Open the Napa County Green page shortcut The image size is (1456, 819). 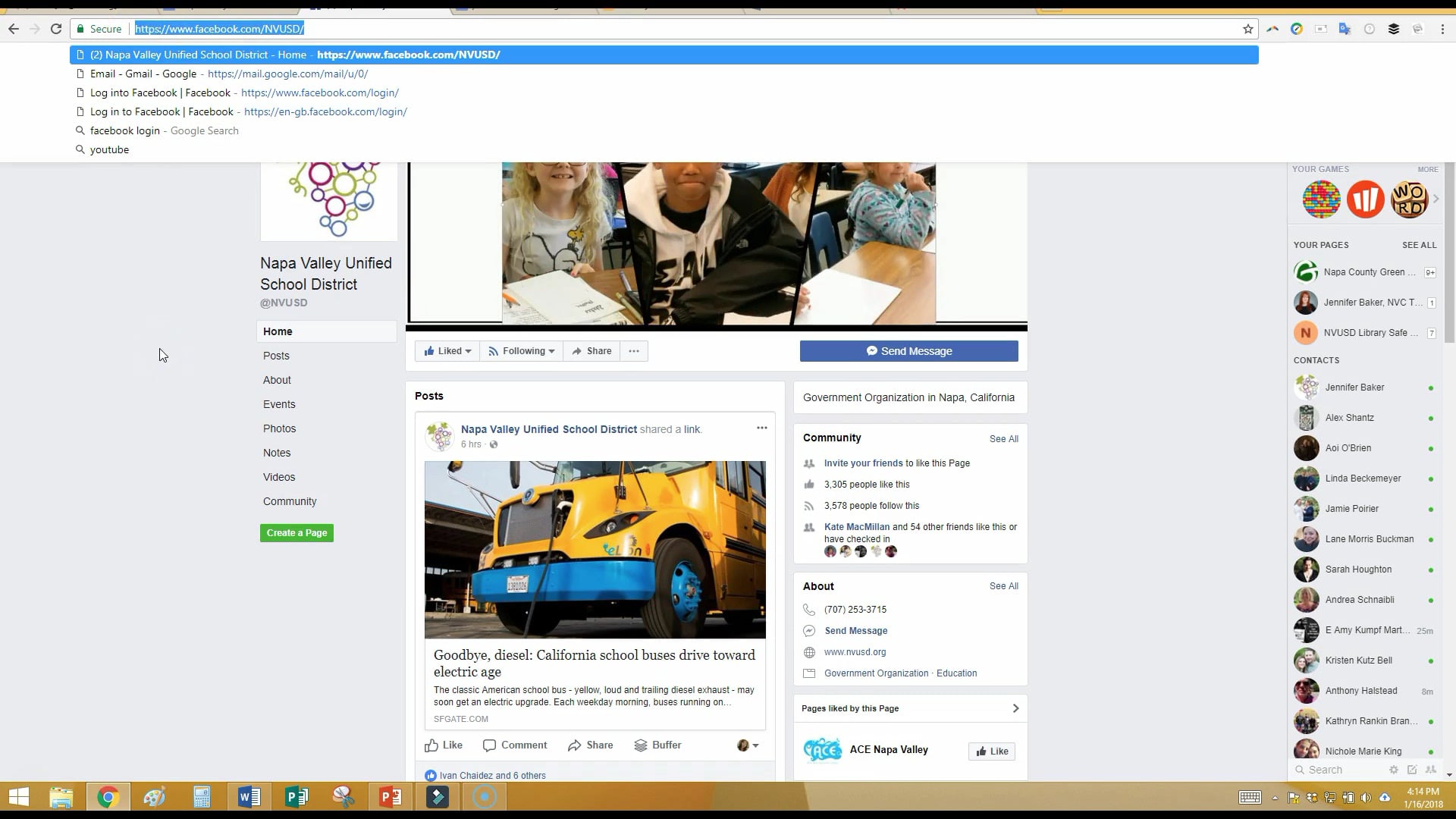click(1365, 272)
